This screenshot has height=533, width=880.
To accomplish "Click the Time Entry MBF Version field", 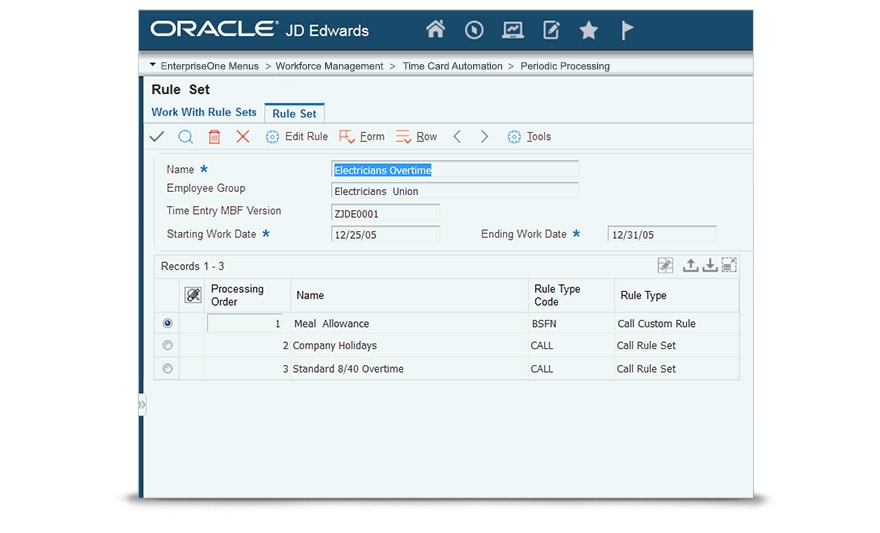I will tap(385, 214).
